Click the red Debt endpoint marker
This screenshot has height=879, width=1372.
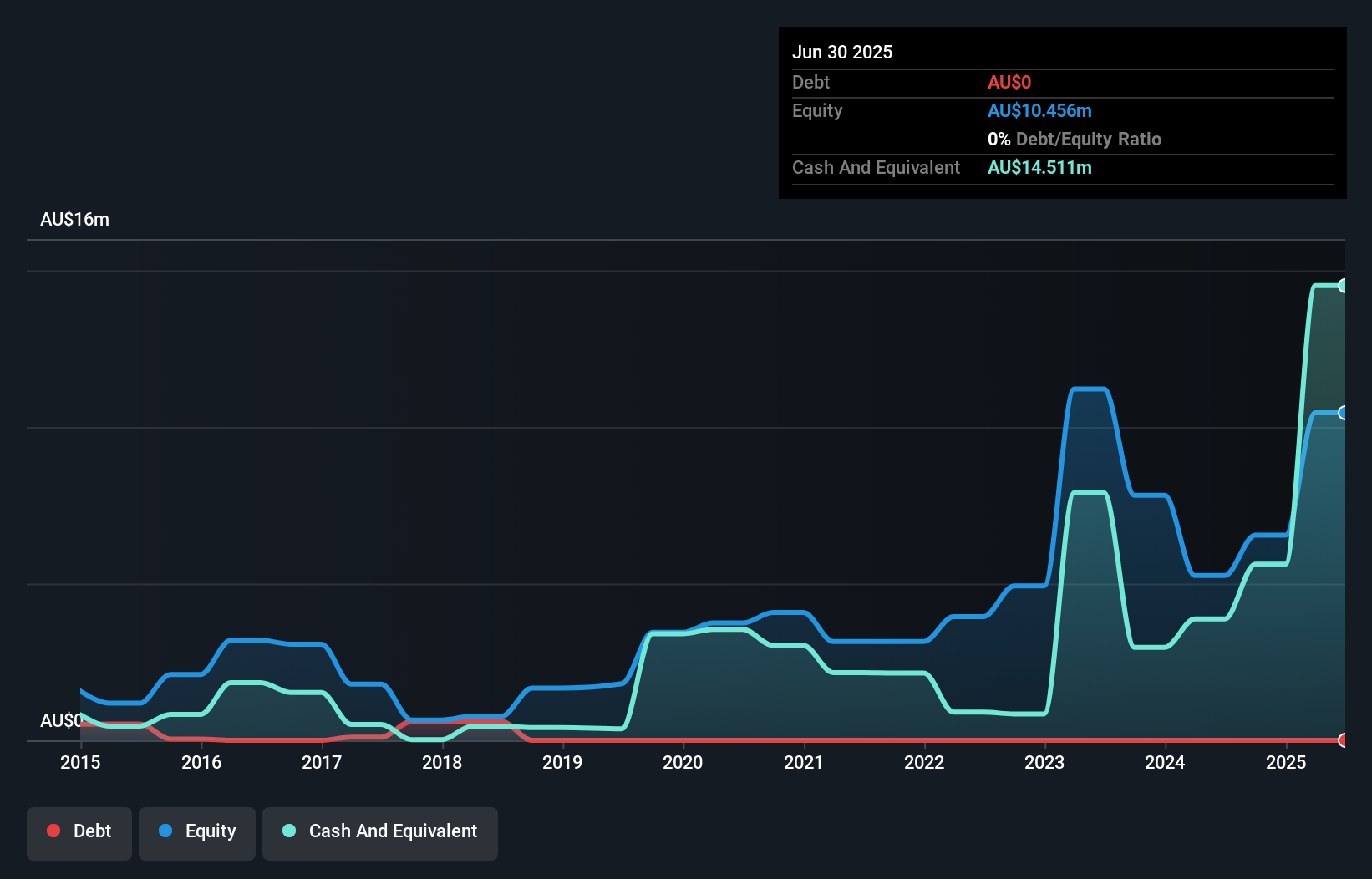point(1343,740)
